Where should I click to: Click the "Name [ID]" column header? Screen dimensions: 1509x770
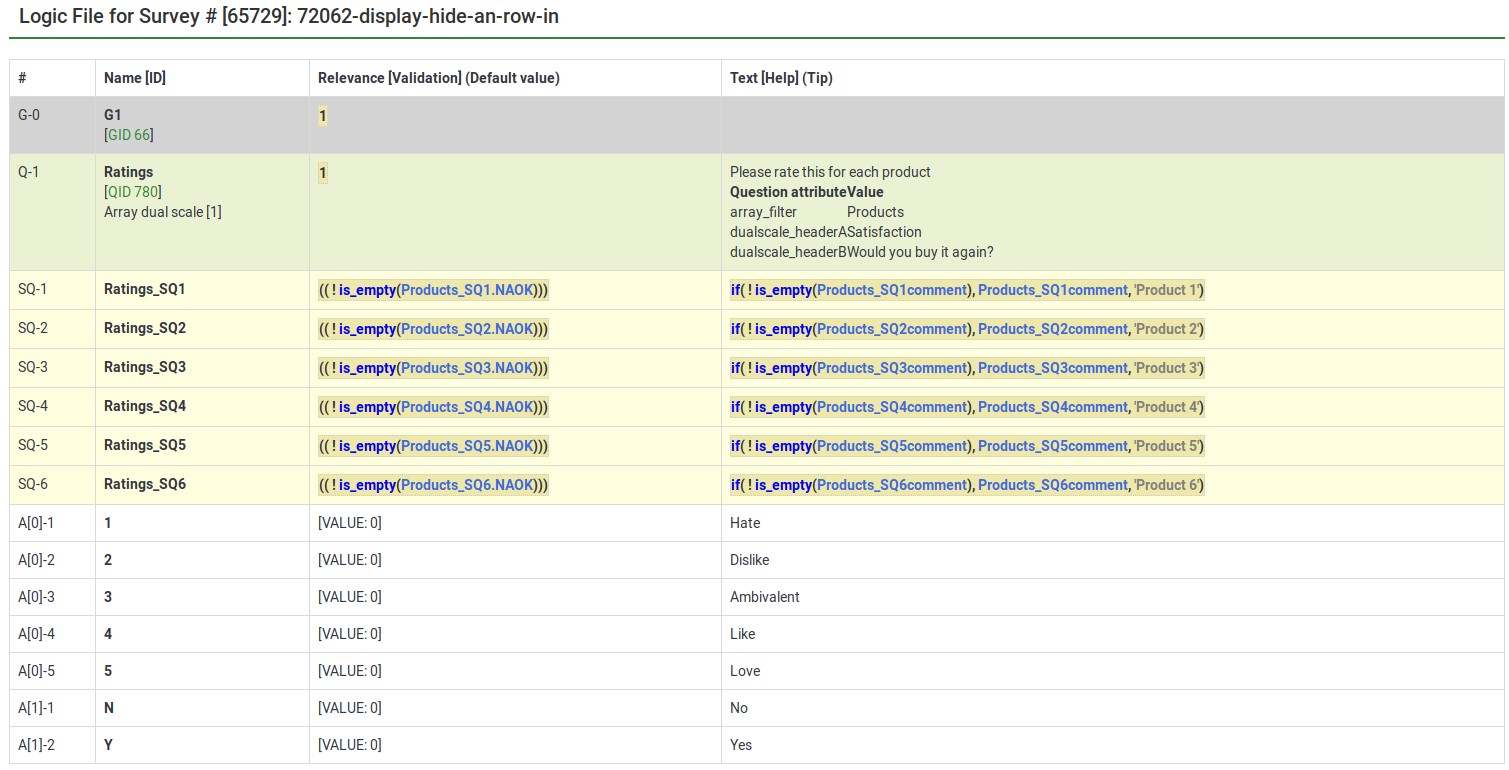[135, 78]
